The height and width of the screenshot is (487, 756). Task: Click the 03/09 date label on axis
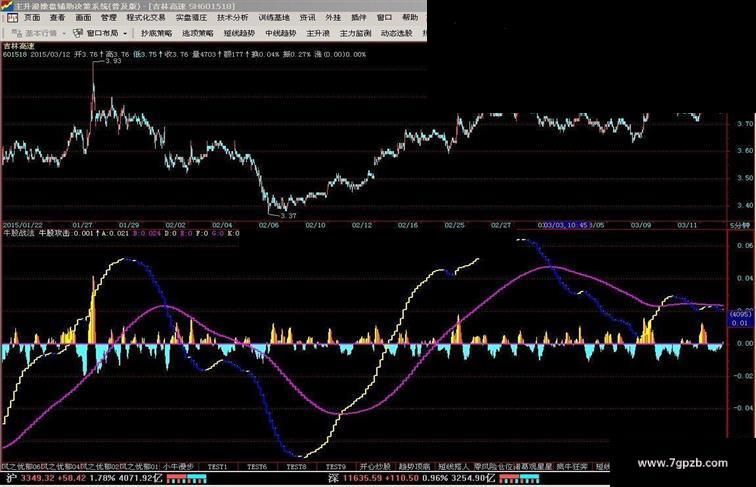click(x=641, y=225)
